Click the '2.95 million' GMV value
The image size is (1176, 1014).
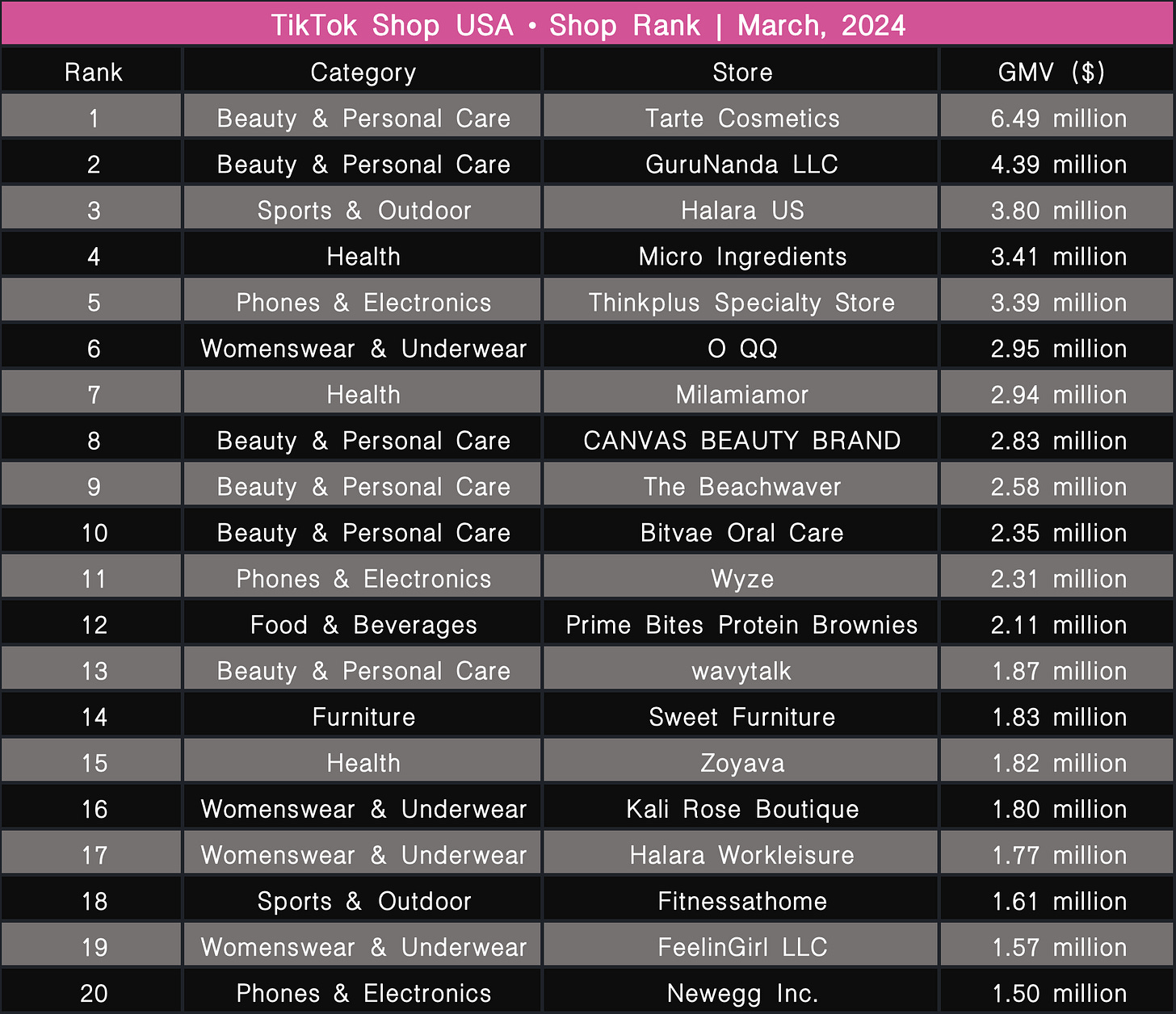point(1059,348)
